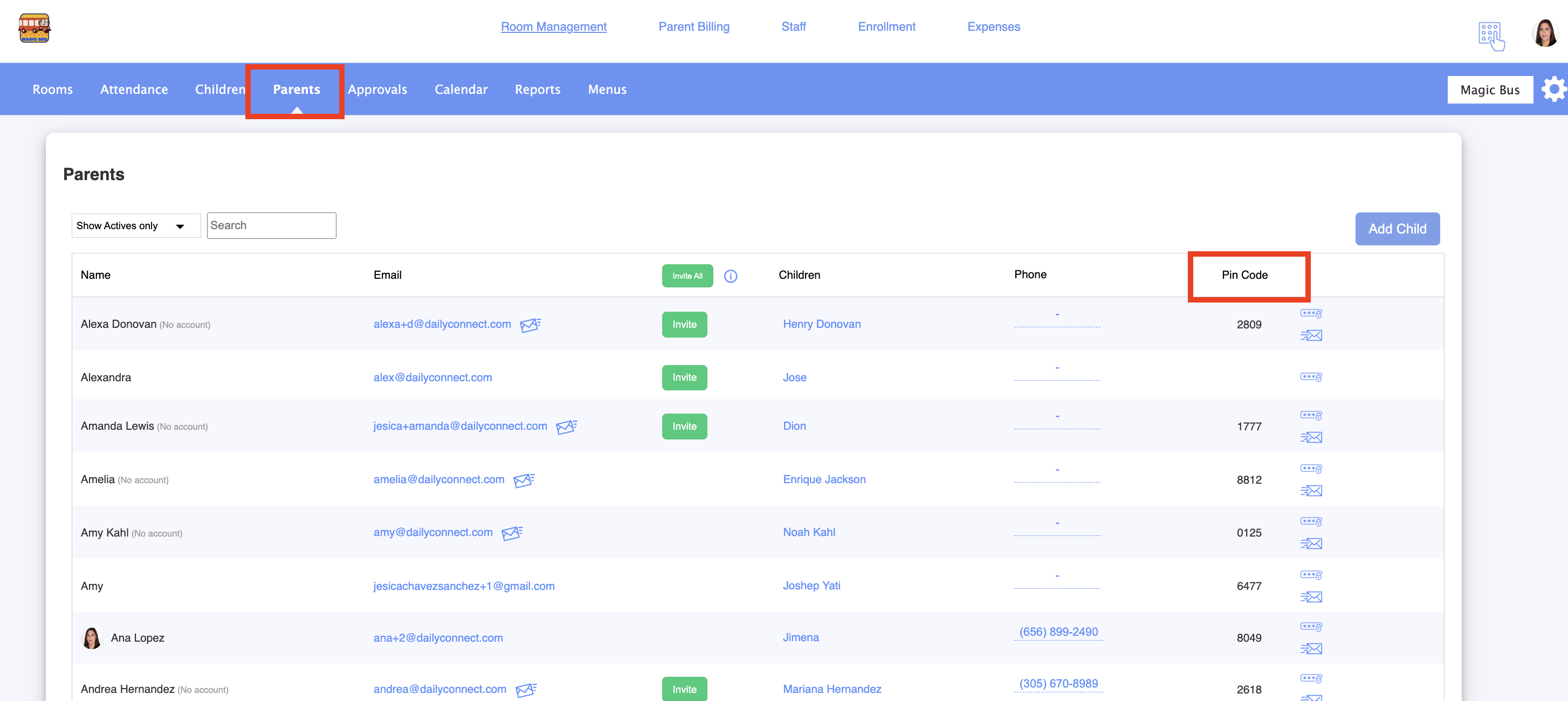The height and width of the screenshot is (701, 1568).
Task: Click the envelope icon beside alexa+d@dailyconnect.com
Action: click(530, 325)
